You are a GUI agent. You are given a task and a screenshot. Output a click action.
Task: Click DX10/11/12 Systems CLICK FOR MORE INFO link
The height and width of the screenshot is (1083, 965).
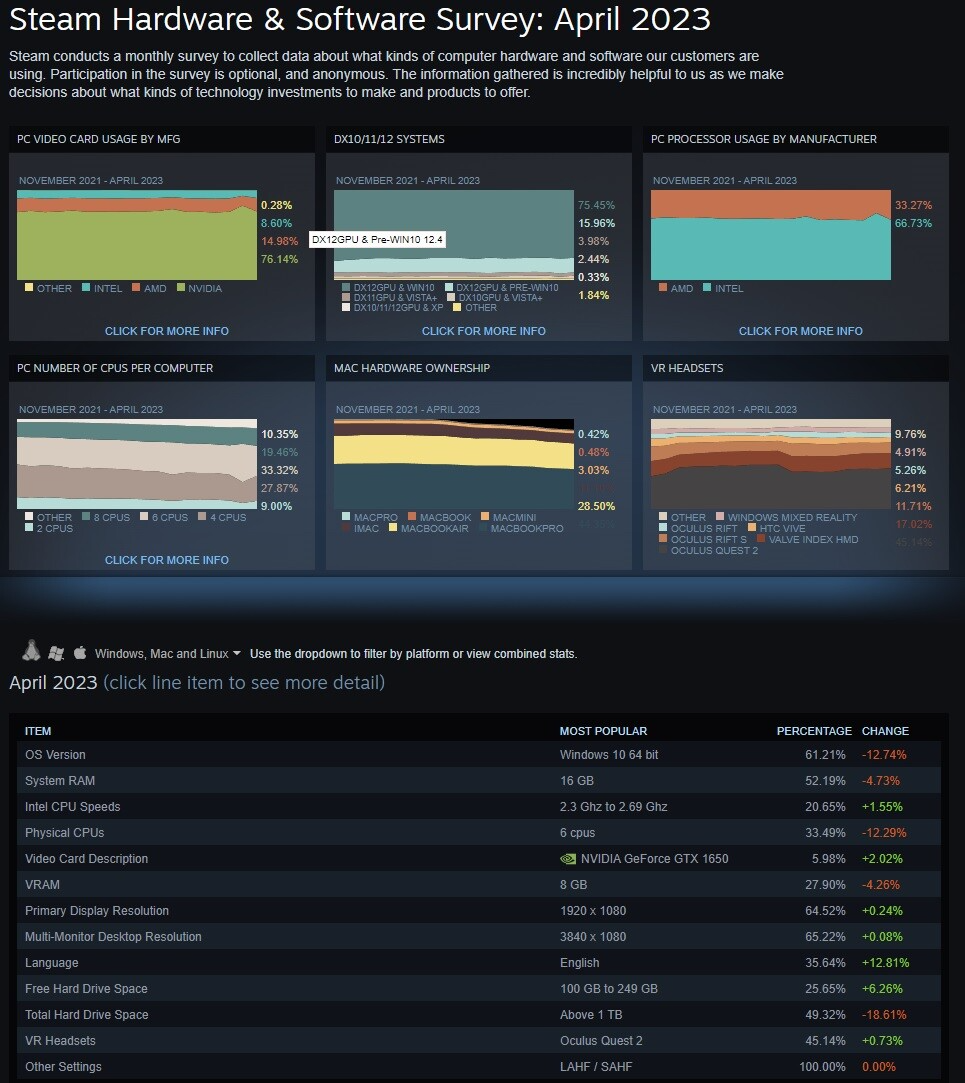[x=484, y=331]
